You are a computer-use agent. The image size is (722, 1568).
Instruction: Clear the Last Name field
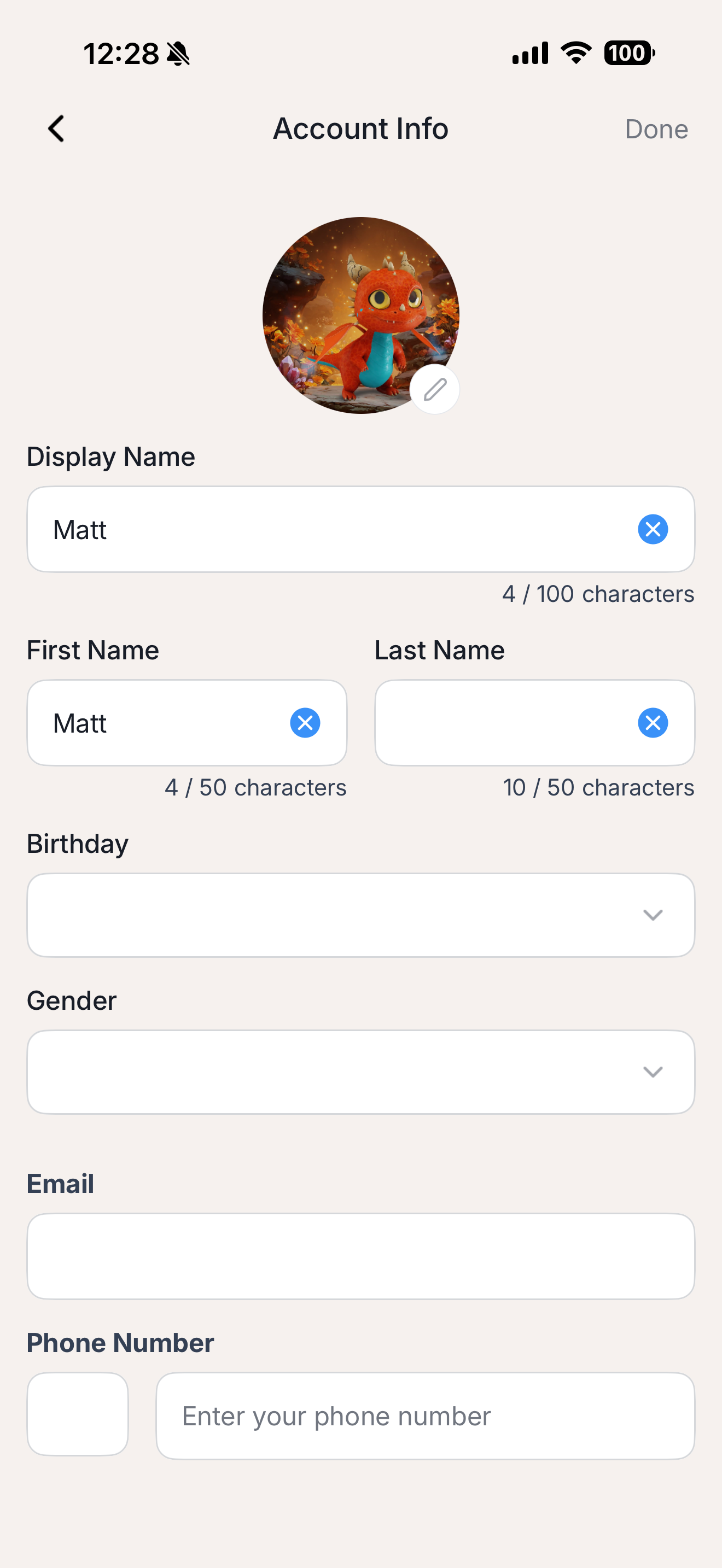tap(653, 723)
